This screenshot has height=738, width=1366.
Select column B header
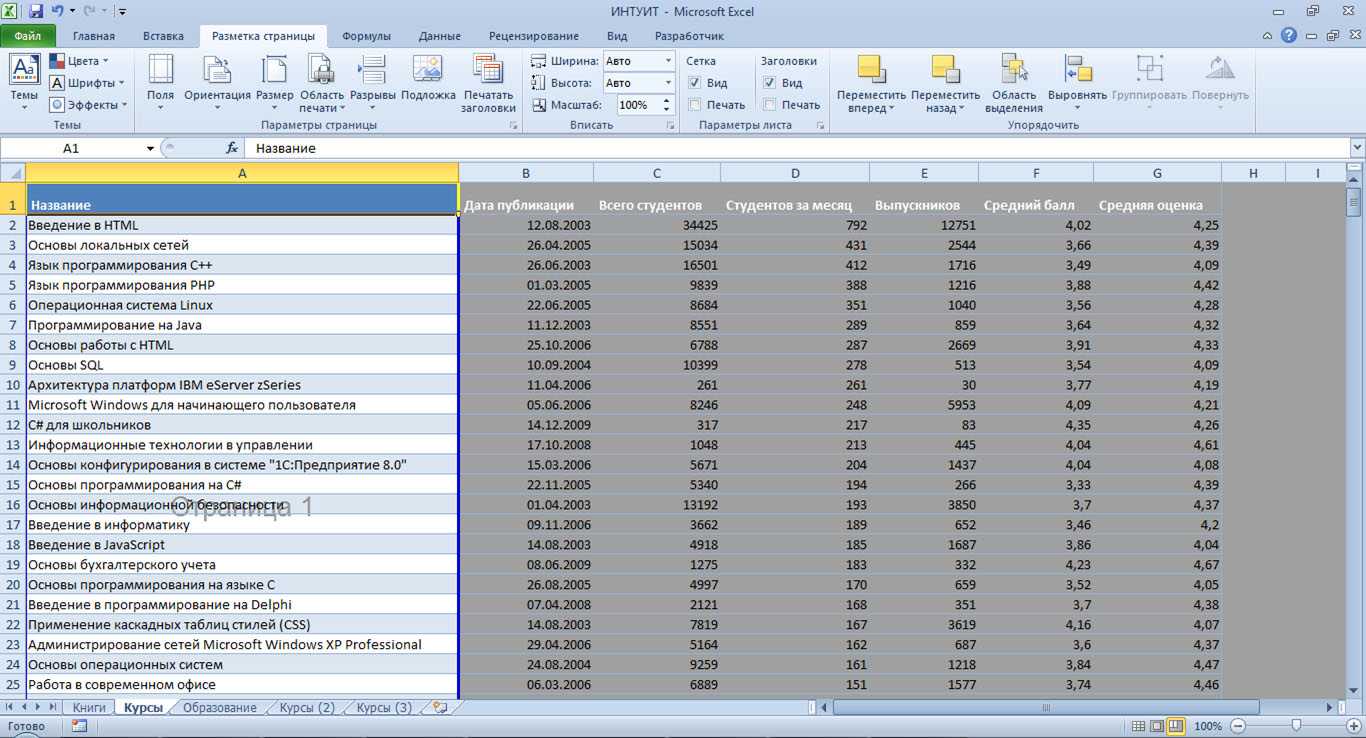click(x=526, y=173)
